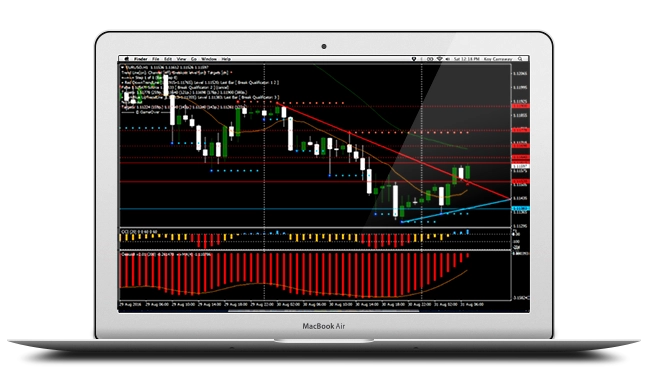
Task: Open the File menu
Action: click(155, 59)
